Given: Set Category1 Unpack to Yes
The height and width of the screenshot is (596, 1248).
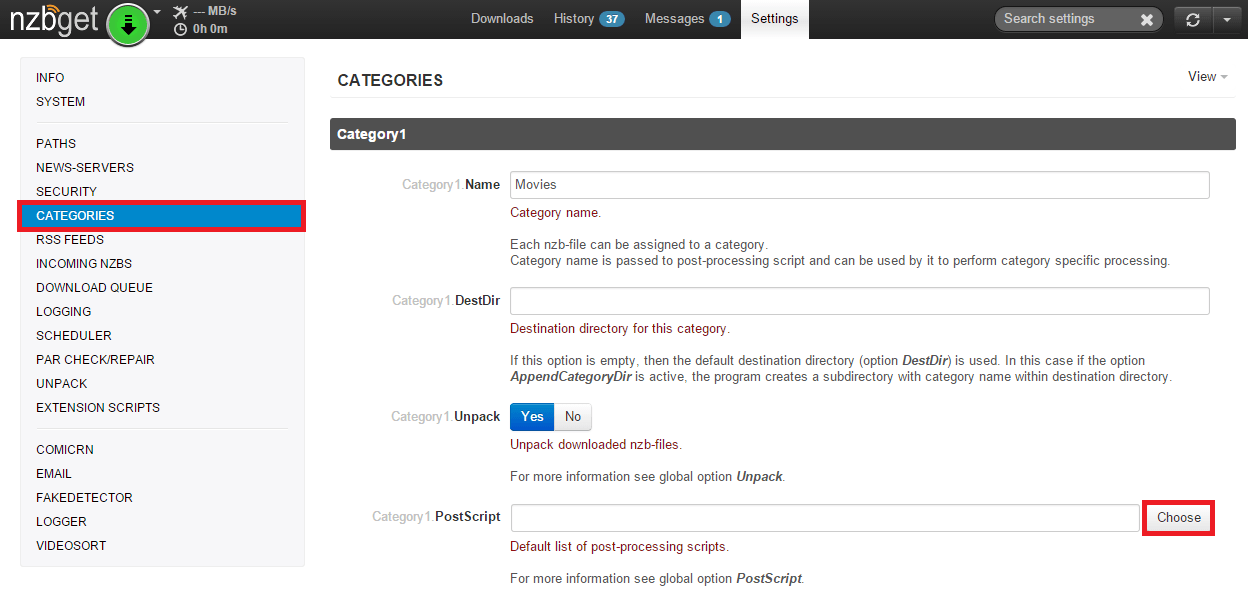Looking at the screenshot, I should pos(532,417).
